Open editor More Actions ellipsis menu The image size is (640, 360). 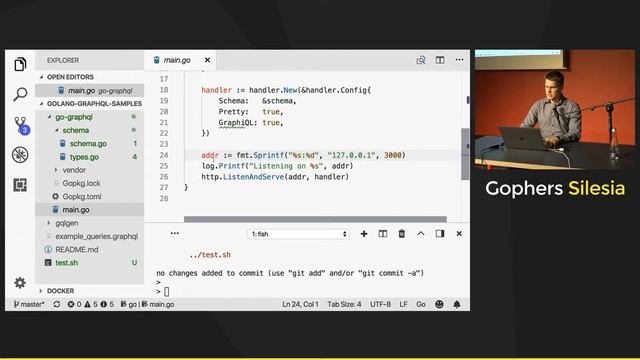point(459,60)
